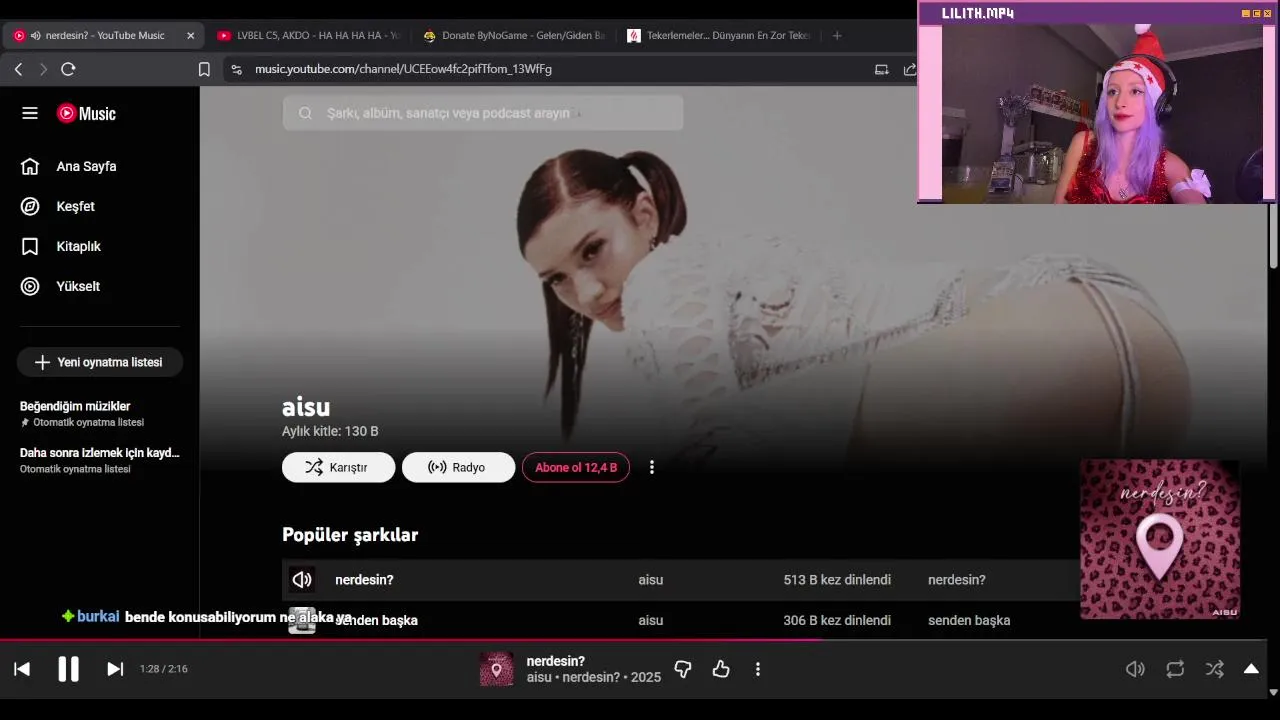1280x720 pixels.
Task: Go back in browser
Action: pyautogui.click(x=18, y=69)
